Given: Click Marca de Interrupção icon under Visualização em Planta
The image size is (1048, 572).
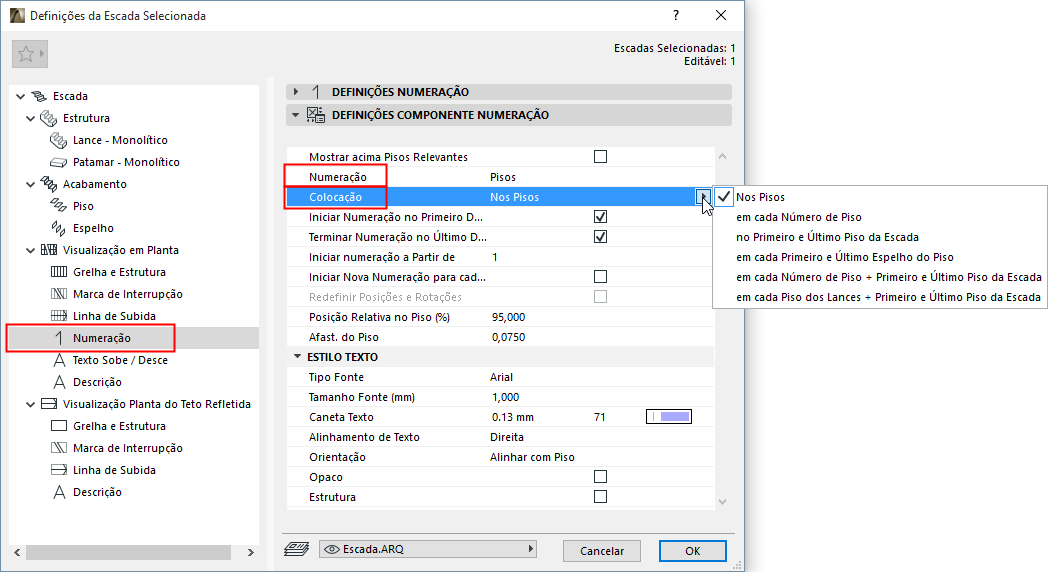Looking at the screenshot, I should click(x=59, y=294).
